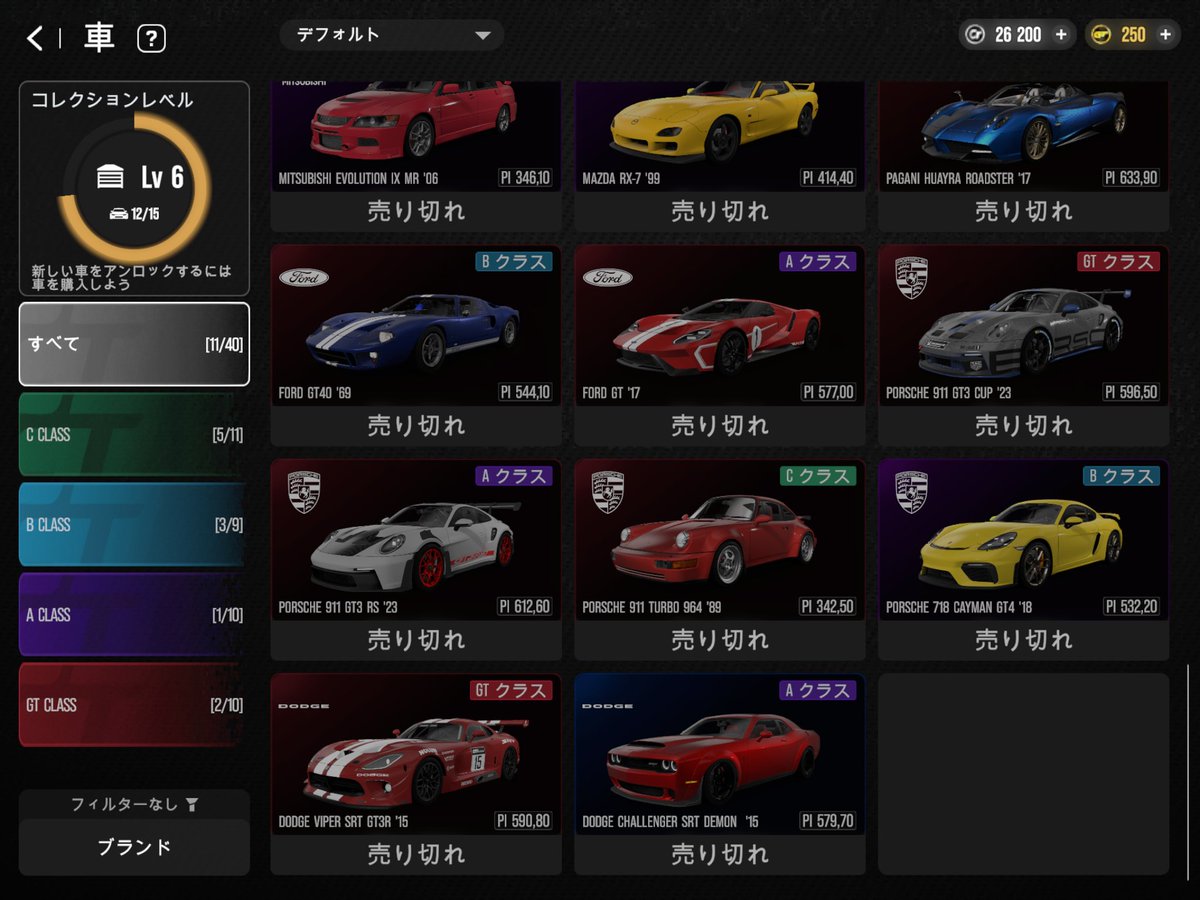Select the blue Ford GT40 '69 car image

[413, 332]
